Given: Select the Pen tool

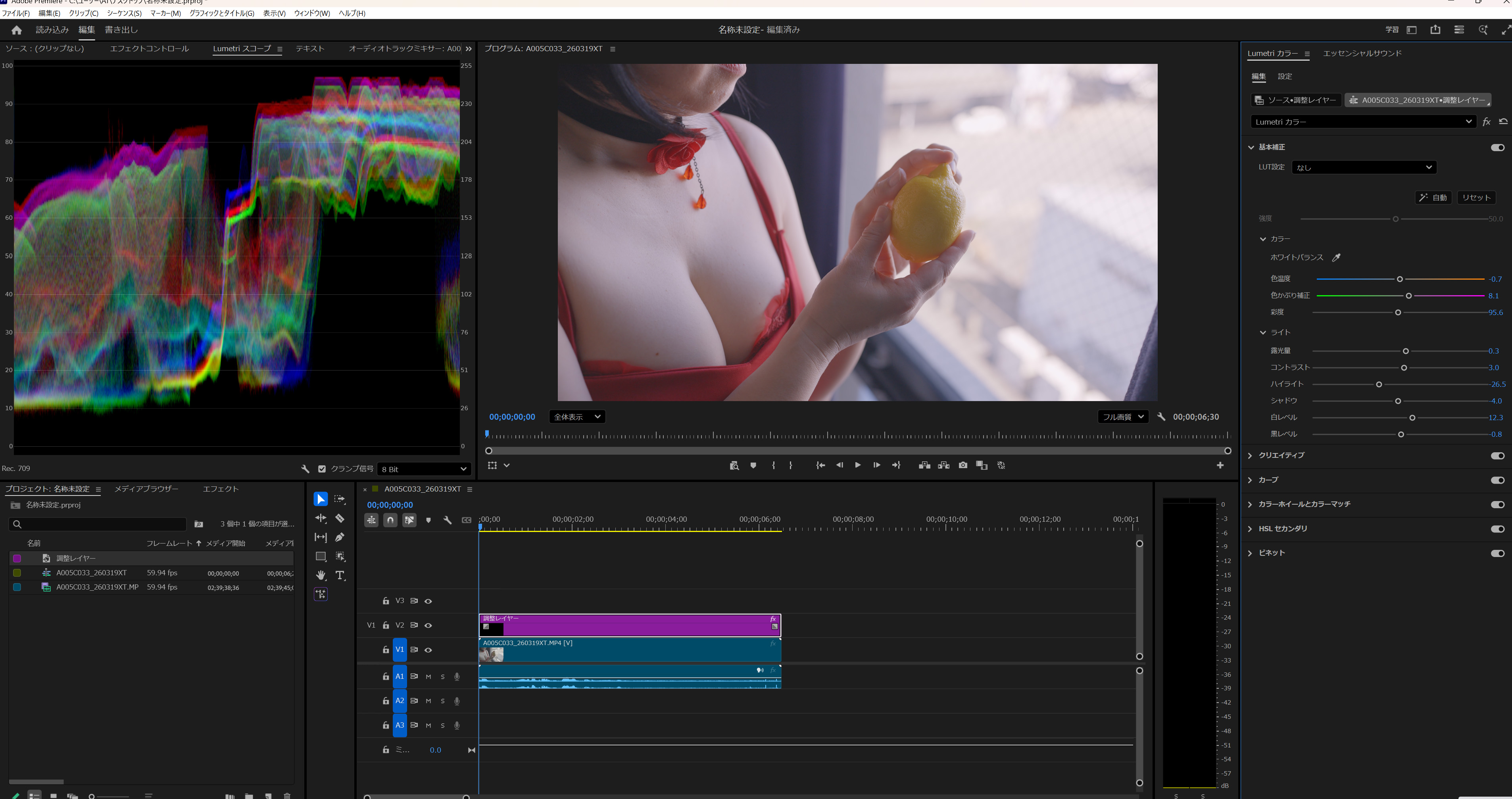Looking at the screenshot, I should pos(339,537).
